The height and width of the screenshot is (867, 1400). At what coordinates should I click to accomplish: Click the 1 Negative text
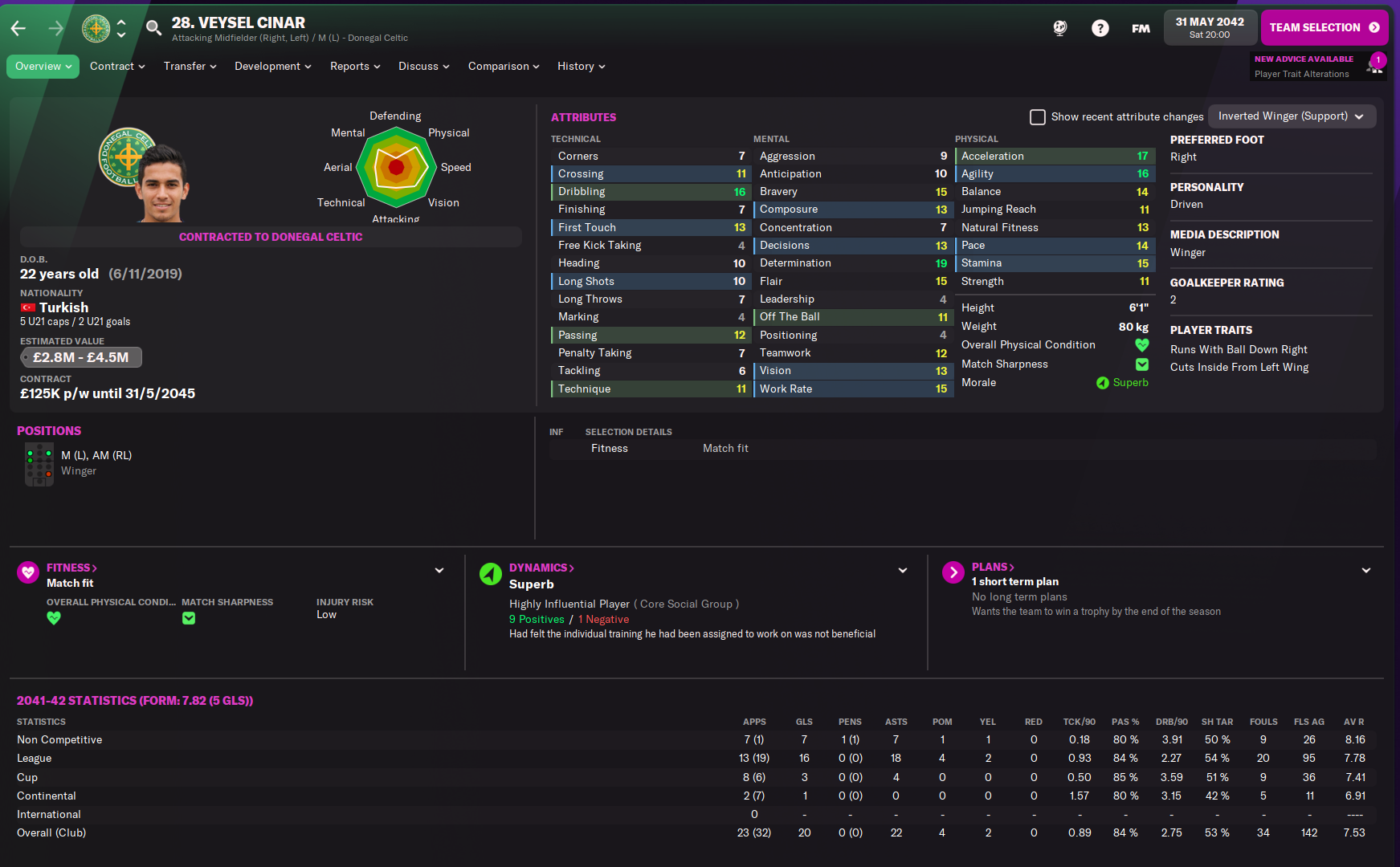[603, 620]
